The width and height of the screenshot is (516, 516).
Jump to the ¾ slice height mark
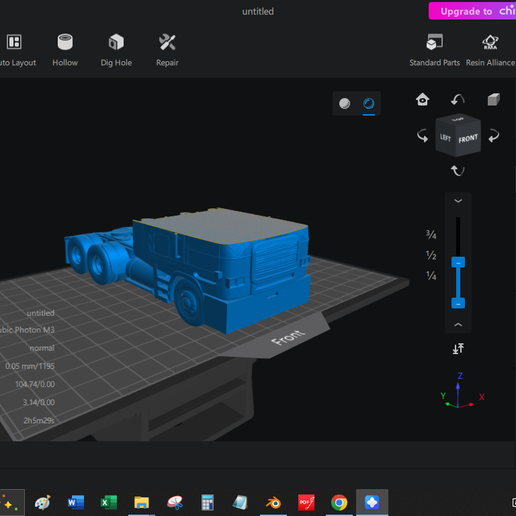tap(431, 234)
